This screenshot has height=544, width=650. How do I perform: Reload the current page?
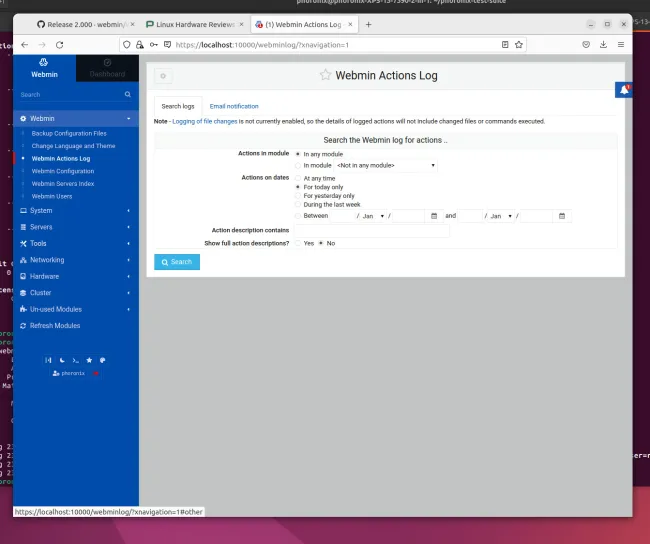60,45
